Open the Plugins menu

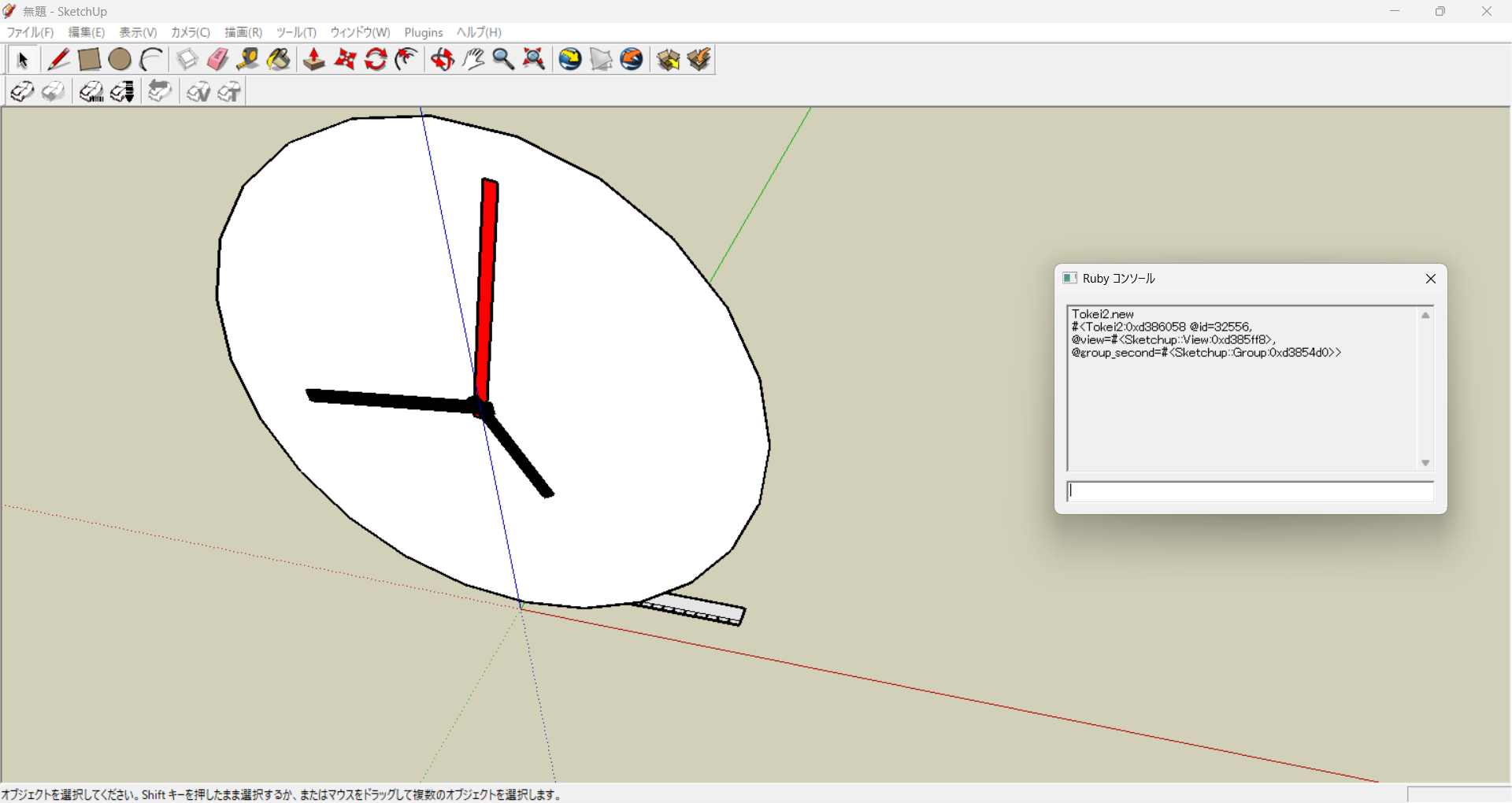pyautogui.click(x=424, y=32)
